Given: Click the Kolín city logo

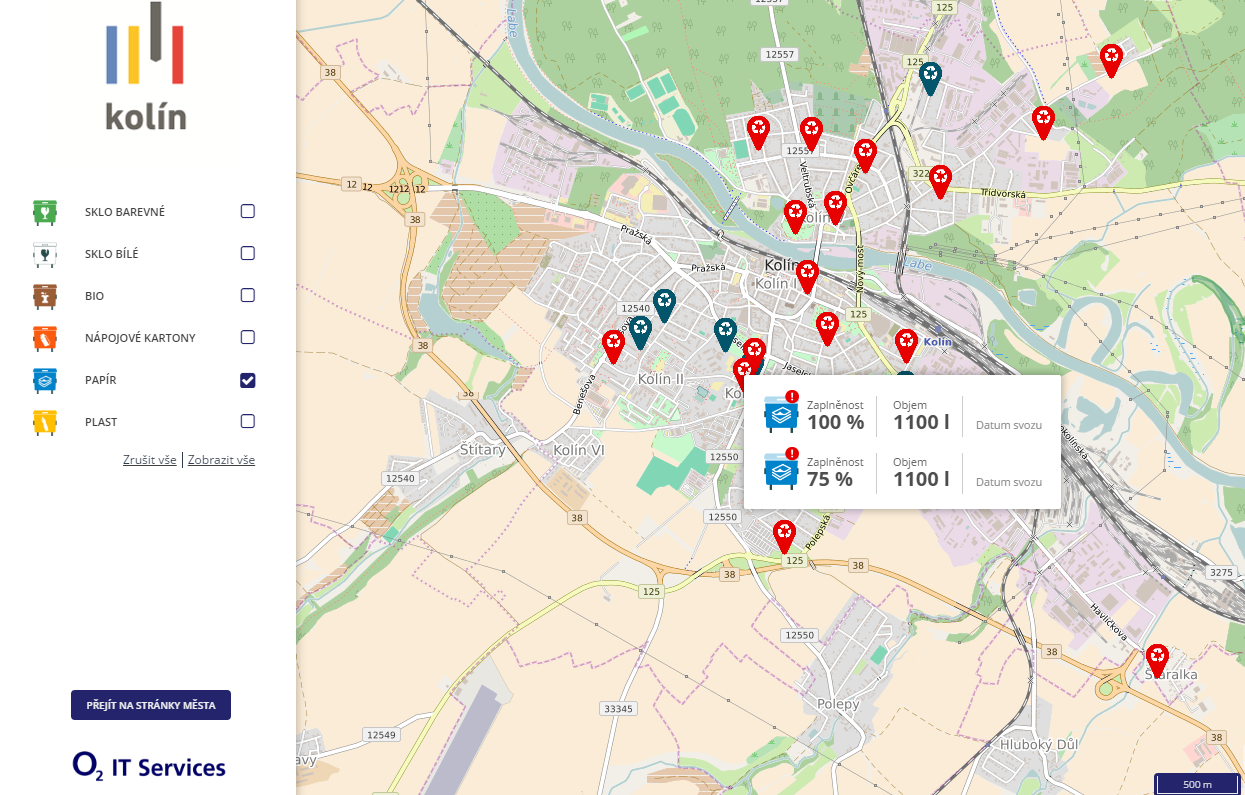Looking at the screenshot, I should tap(146, 67).
